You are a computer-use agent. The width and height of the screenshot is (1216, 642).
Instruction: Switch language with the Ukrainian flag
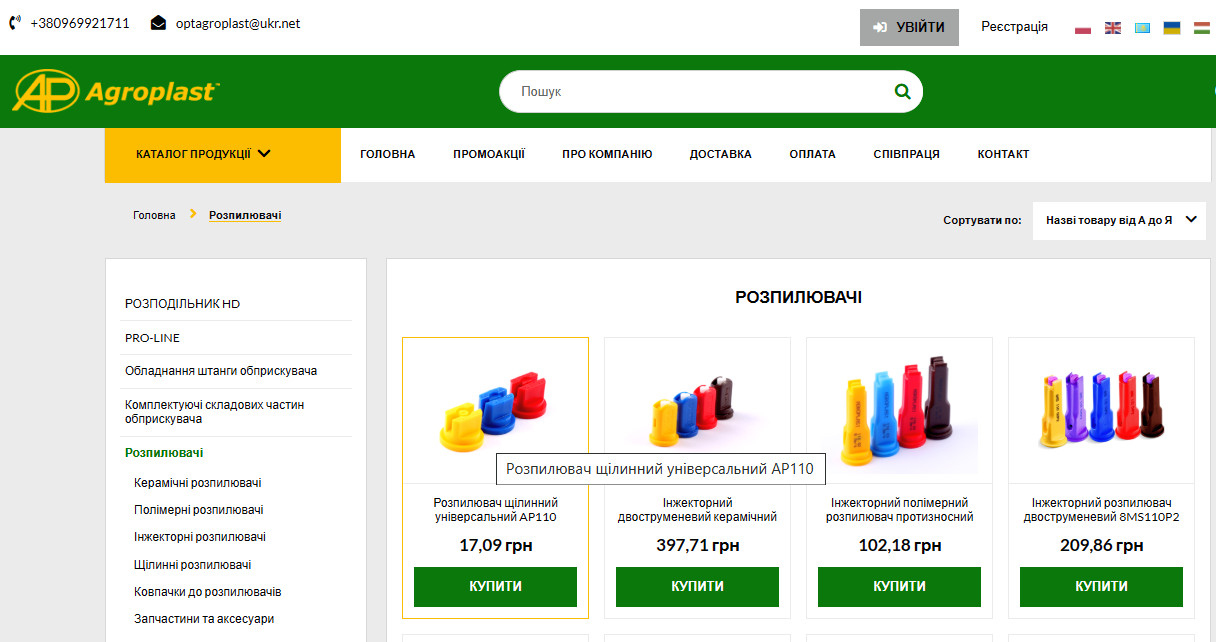[1172, 28]
